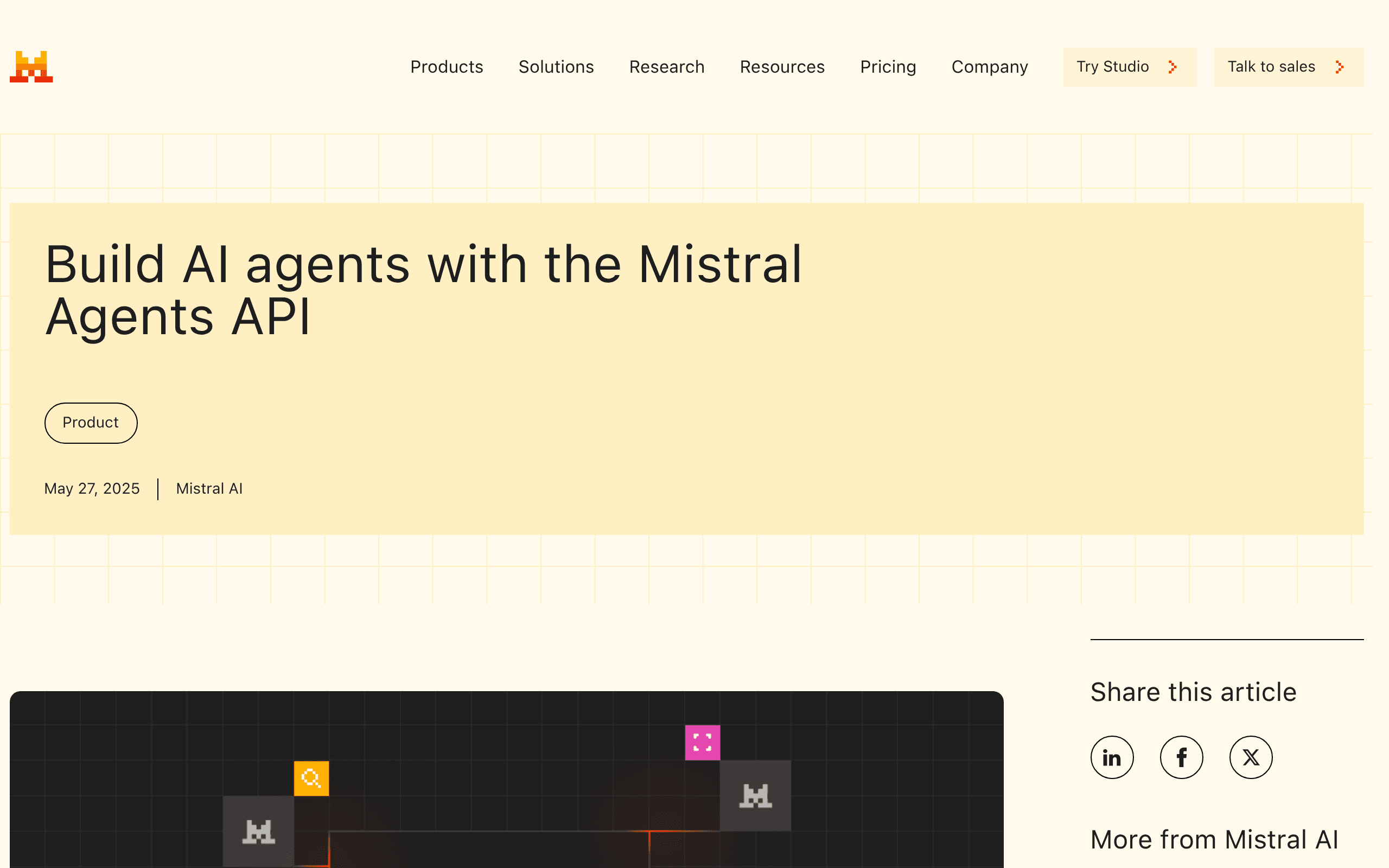The width and height of the screenshot is (1389, 868).
Task: Click the right gray Mistral M tile
Action: click(x=755, y=796)
